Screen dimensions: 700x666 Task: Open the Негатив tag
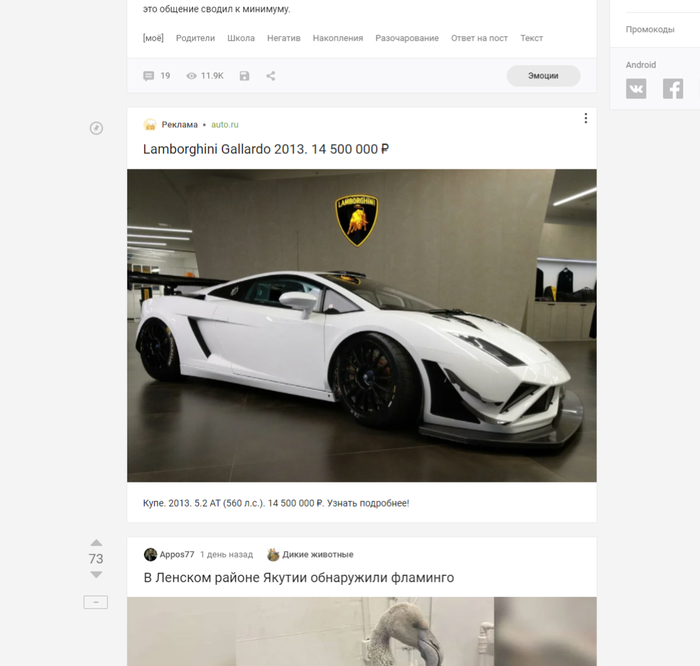pos(284,38)
